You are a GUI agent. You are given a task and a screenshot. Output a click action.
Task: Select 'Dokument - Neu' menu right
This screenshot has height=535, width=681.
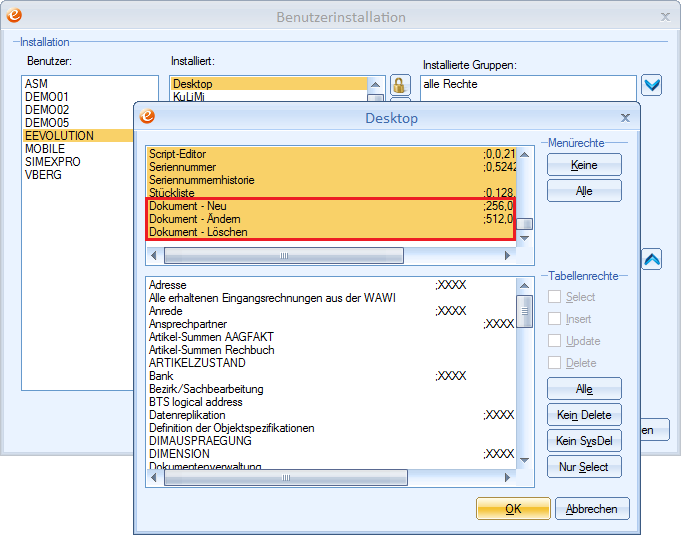point(331,206)
